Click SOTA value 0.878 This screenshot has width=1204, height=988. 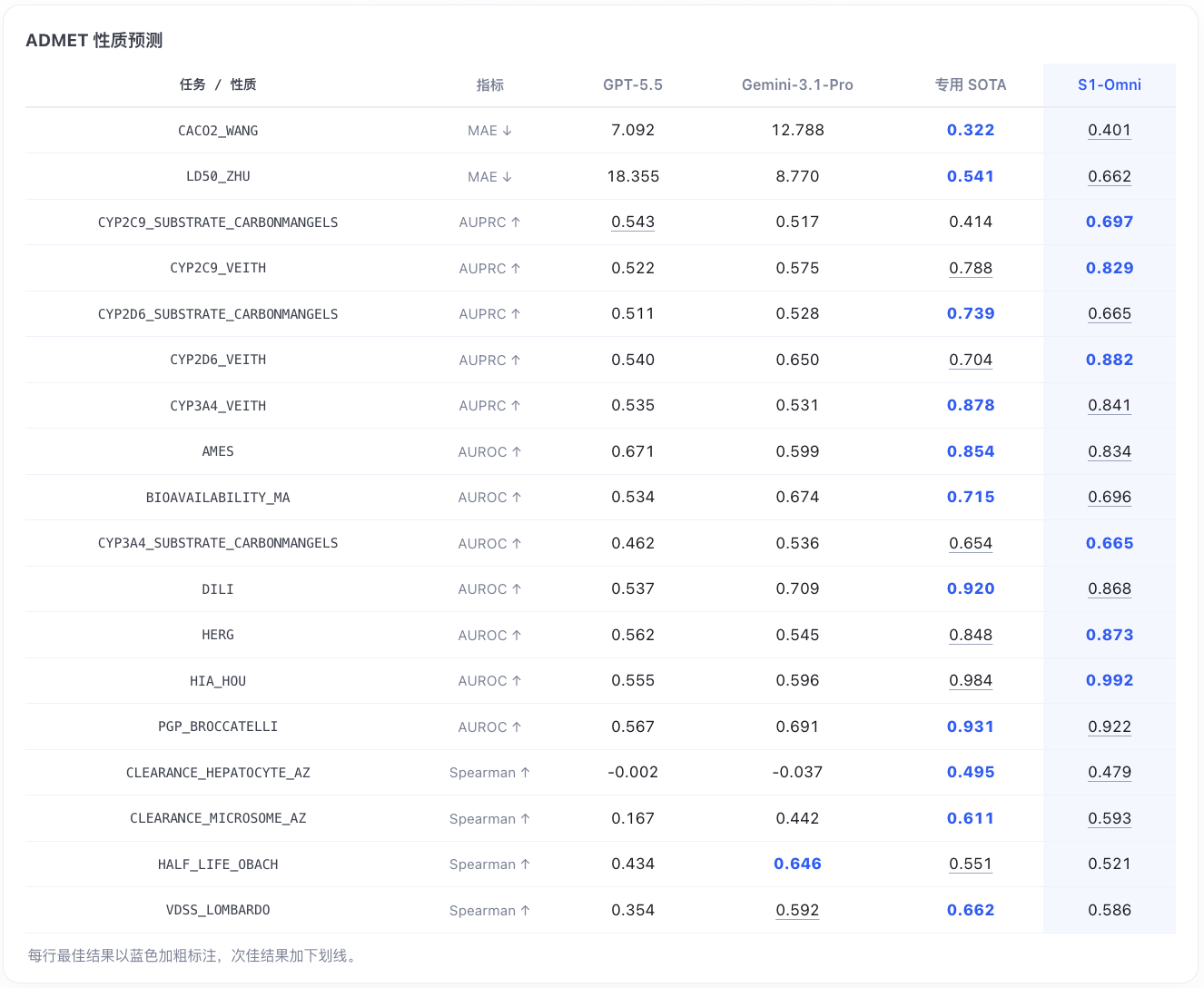971,405
